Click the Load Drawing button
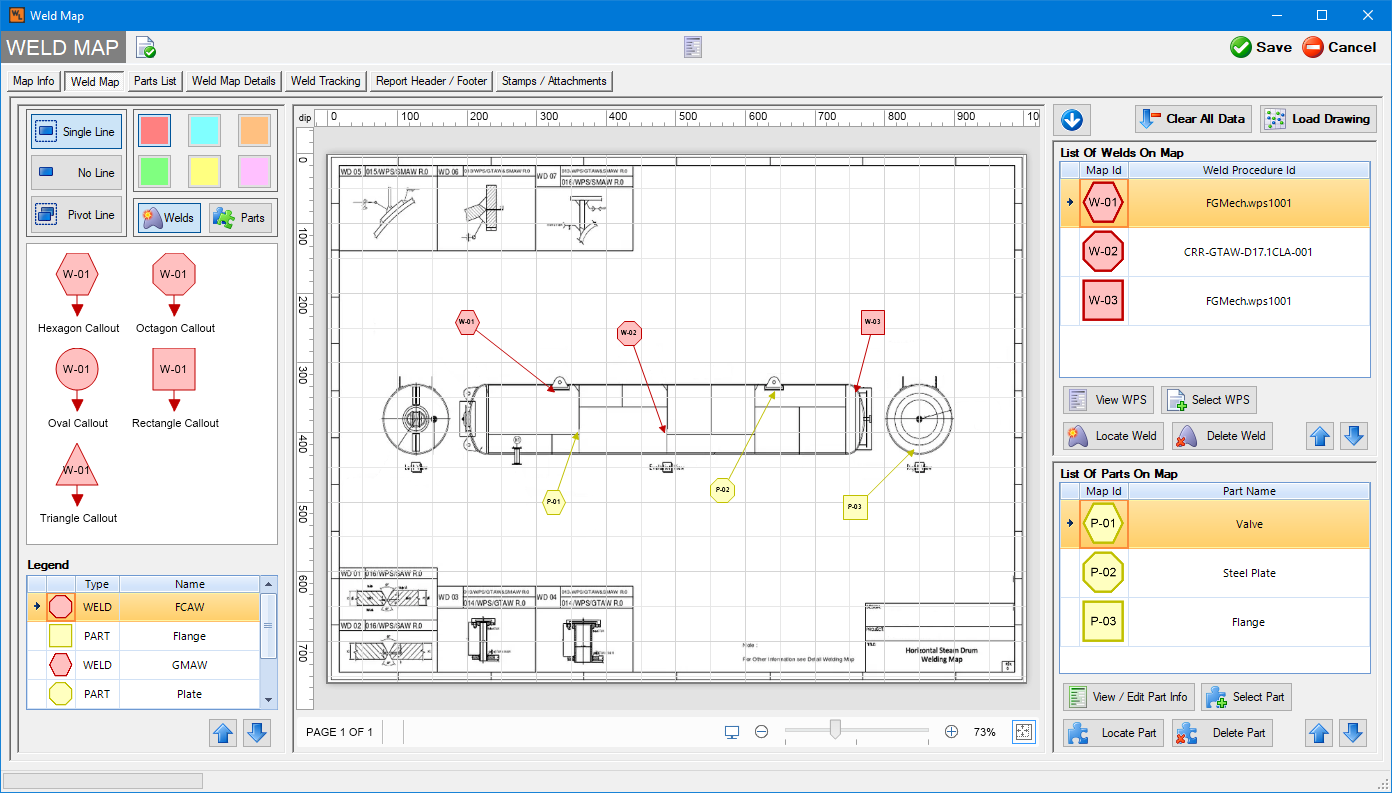 coord(1318,119)
